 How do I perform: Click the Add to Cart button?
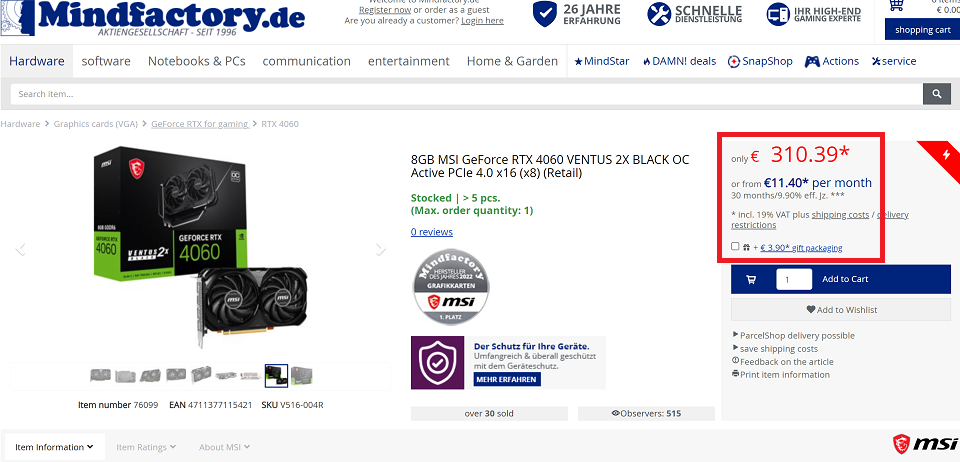pos(841,279)
